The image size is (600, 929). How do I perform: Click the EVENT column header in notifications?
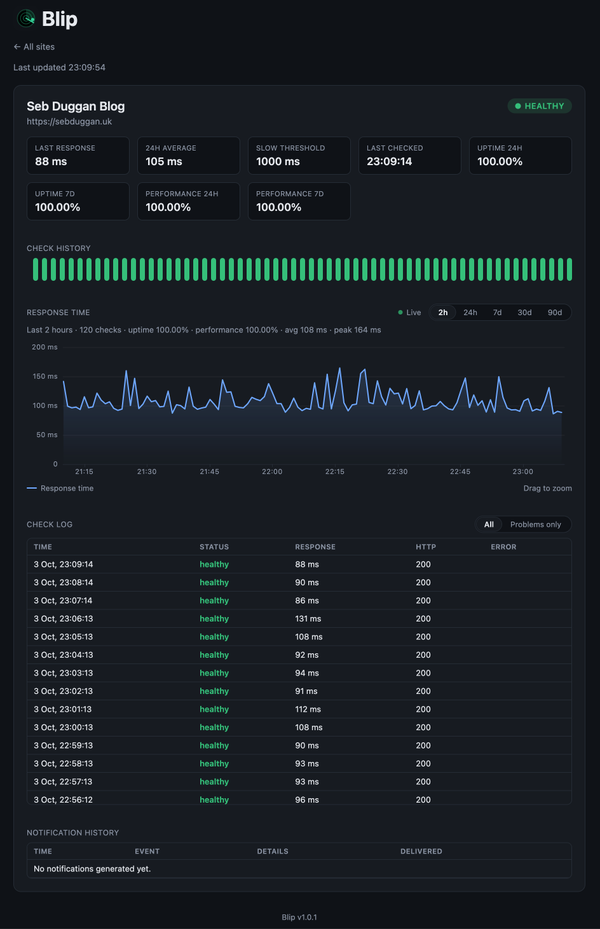pyautogui.click(x=147, y=851)
